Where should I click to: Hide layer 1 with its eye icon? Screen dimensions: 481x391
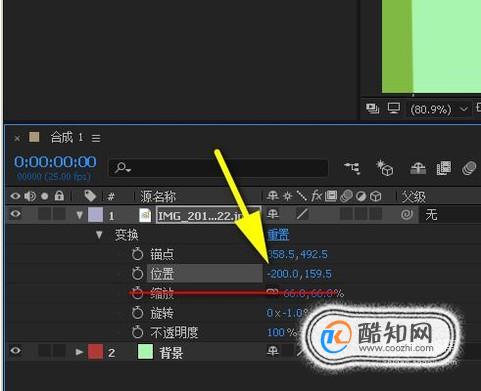pos(16,214)
